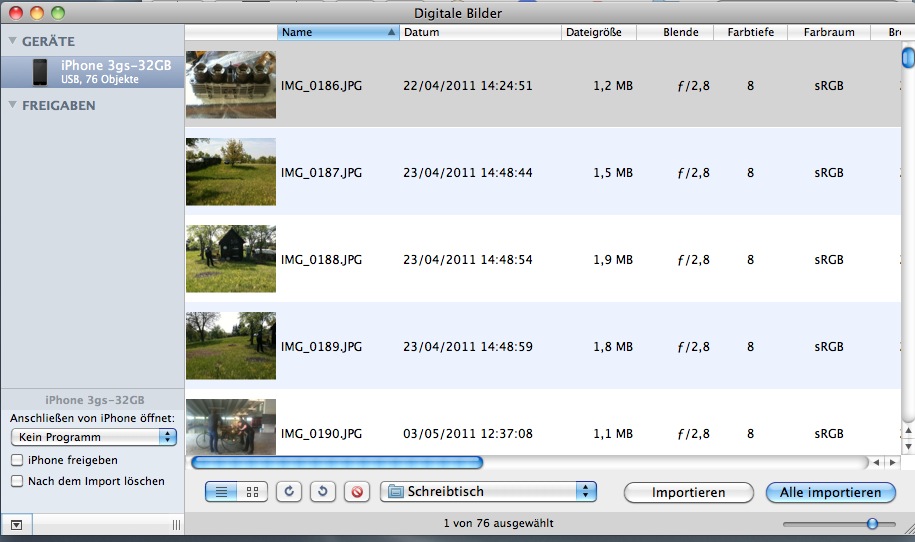Open the Kein Programm dropdown
The width and height of the screenshot is (915, 542).
pos(93,437)
